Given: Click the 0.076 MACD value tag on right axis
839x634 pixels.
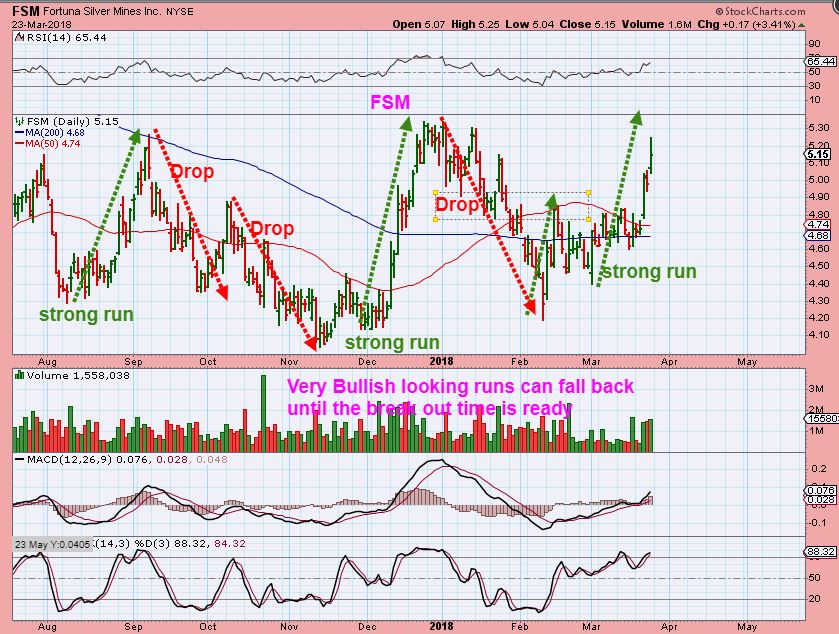Looking at the screenshot, I should (x=820, y=490).
